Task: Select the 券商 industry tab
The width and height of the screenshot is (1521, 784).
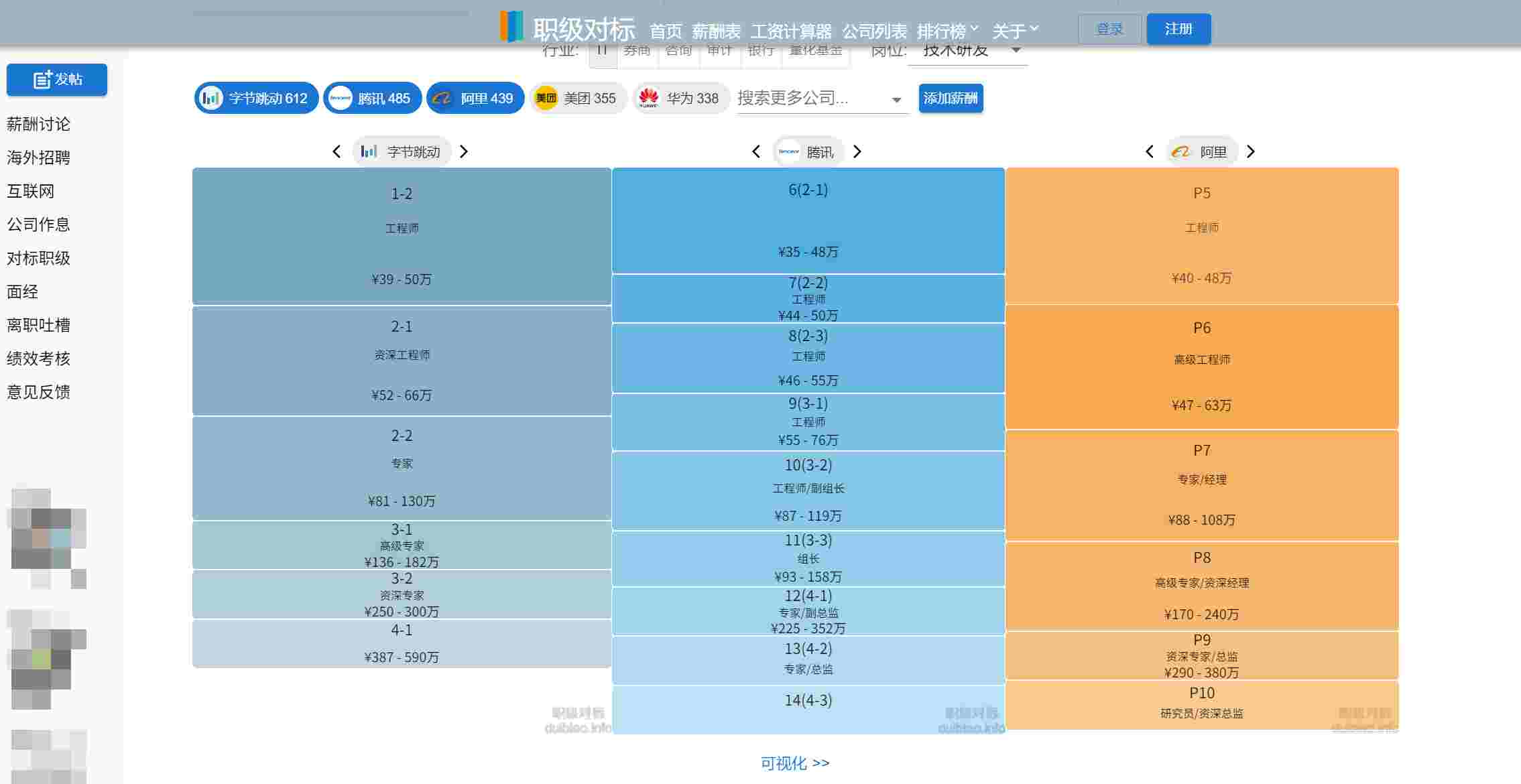Action: click(637, 52)
